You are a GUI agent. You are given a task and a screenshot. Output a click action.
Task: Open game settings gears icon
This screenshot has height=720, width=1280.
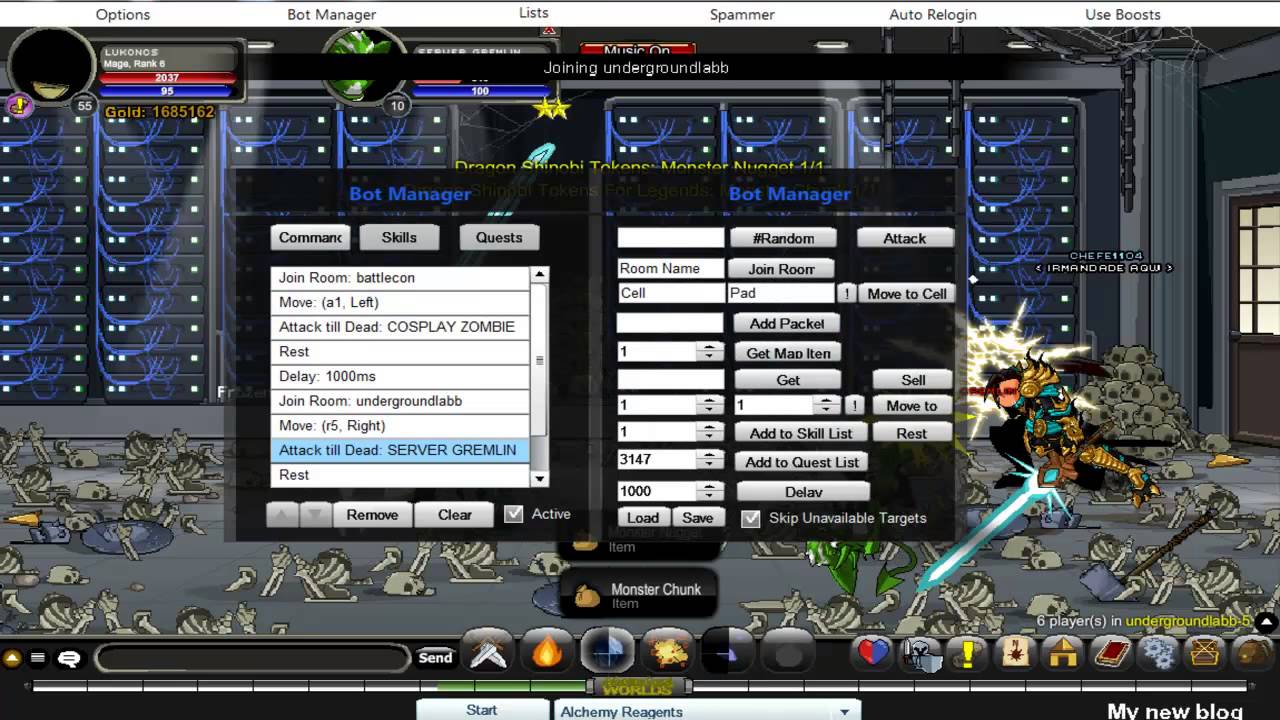click(x=1159, y=653)
